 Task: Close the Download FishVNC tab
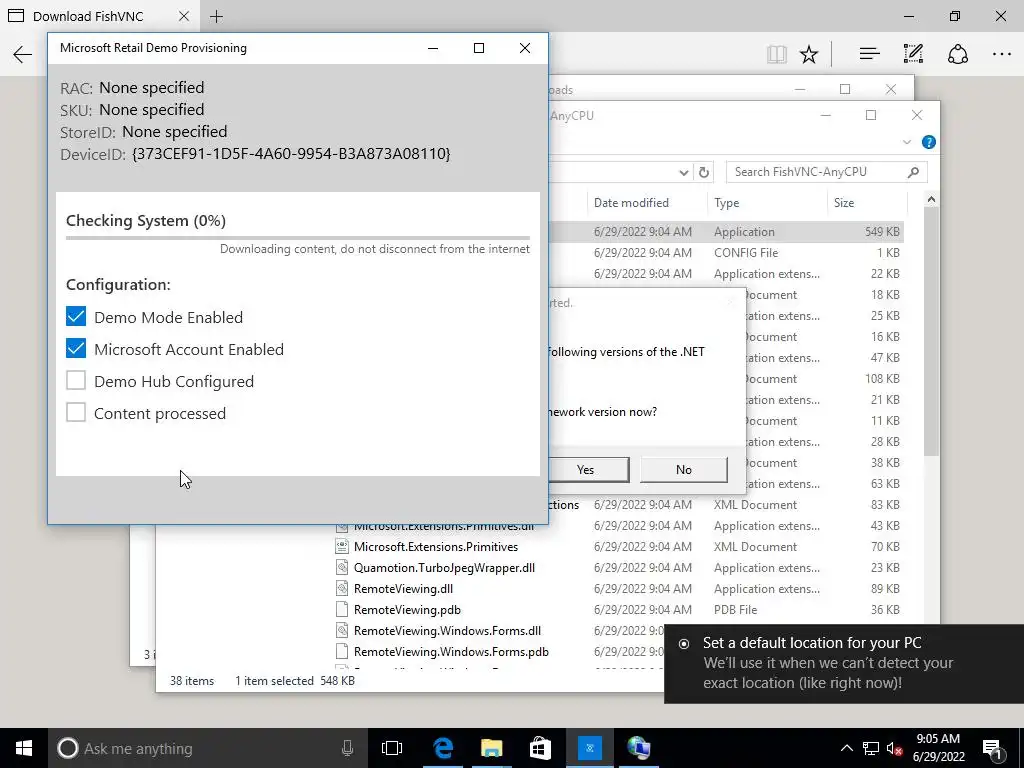(184, 16)
